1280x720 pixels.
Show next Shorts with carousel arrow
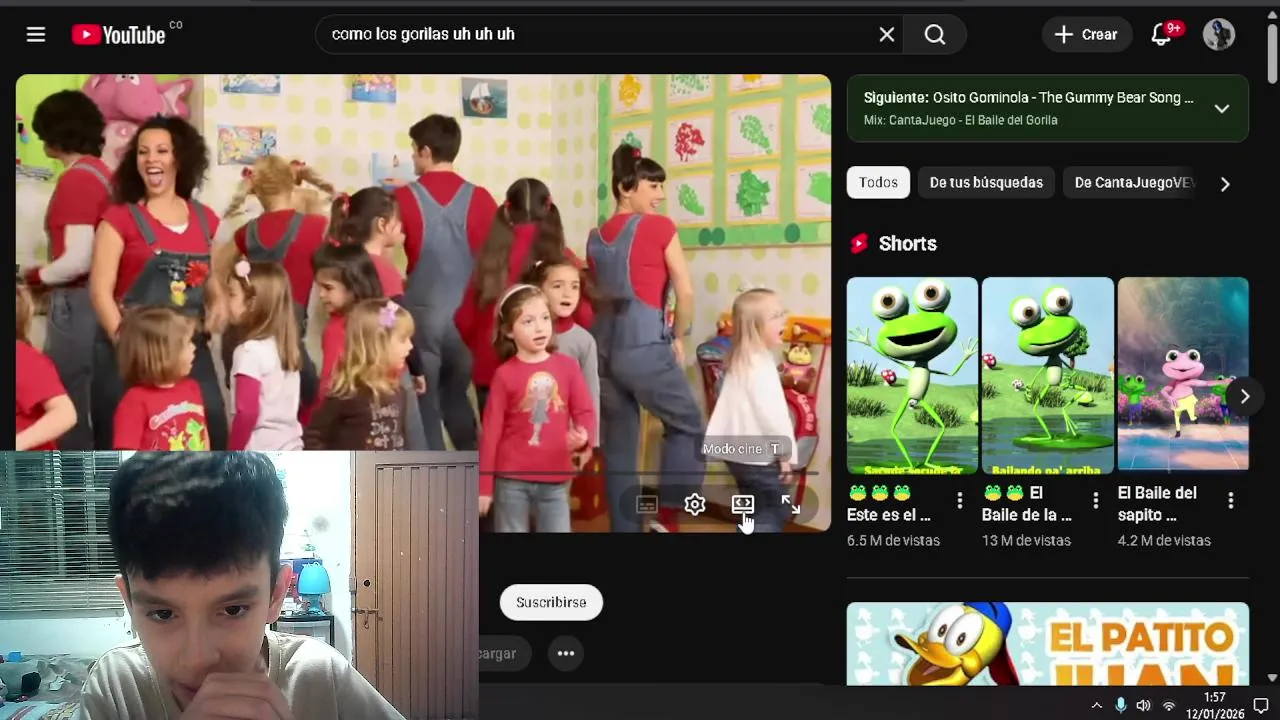click(1244, 397)
